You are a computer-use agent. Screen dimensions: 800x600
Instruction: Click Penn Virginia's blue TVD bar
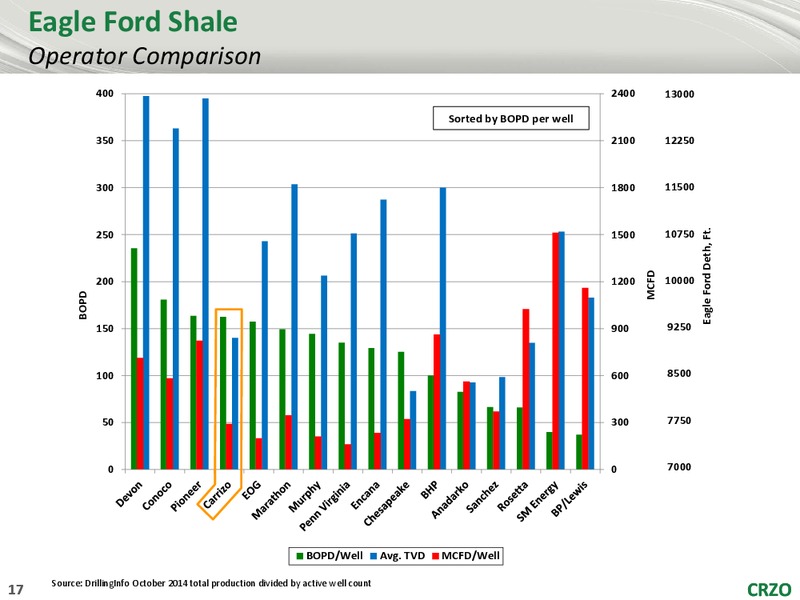[354, 352]
